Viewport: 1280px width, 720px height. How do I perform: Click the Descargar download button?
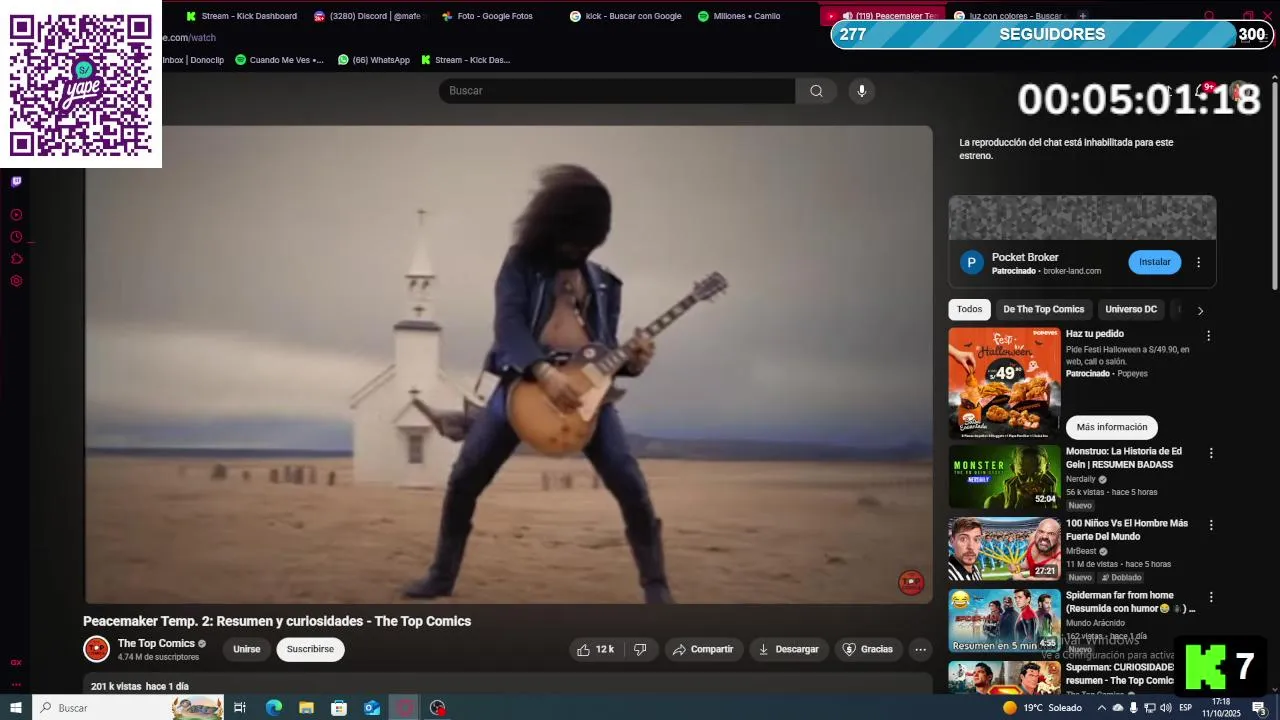point(788,649)
